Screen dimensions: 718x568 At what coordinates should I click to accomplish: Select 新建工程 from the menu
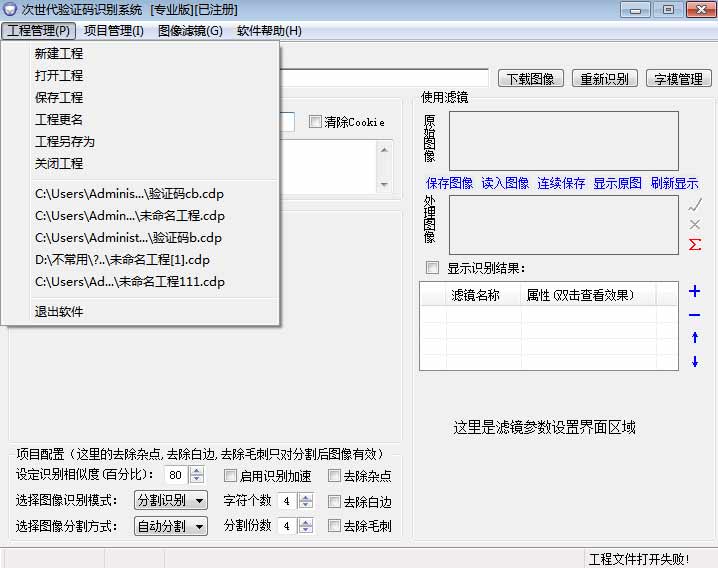[x=59, y=54]
